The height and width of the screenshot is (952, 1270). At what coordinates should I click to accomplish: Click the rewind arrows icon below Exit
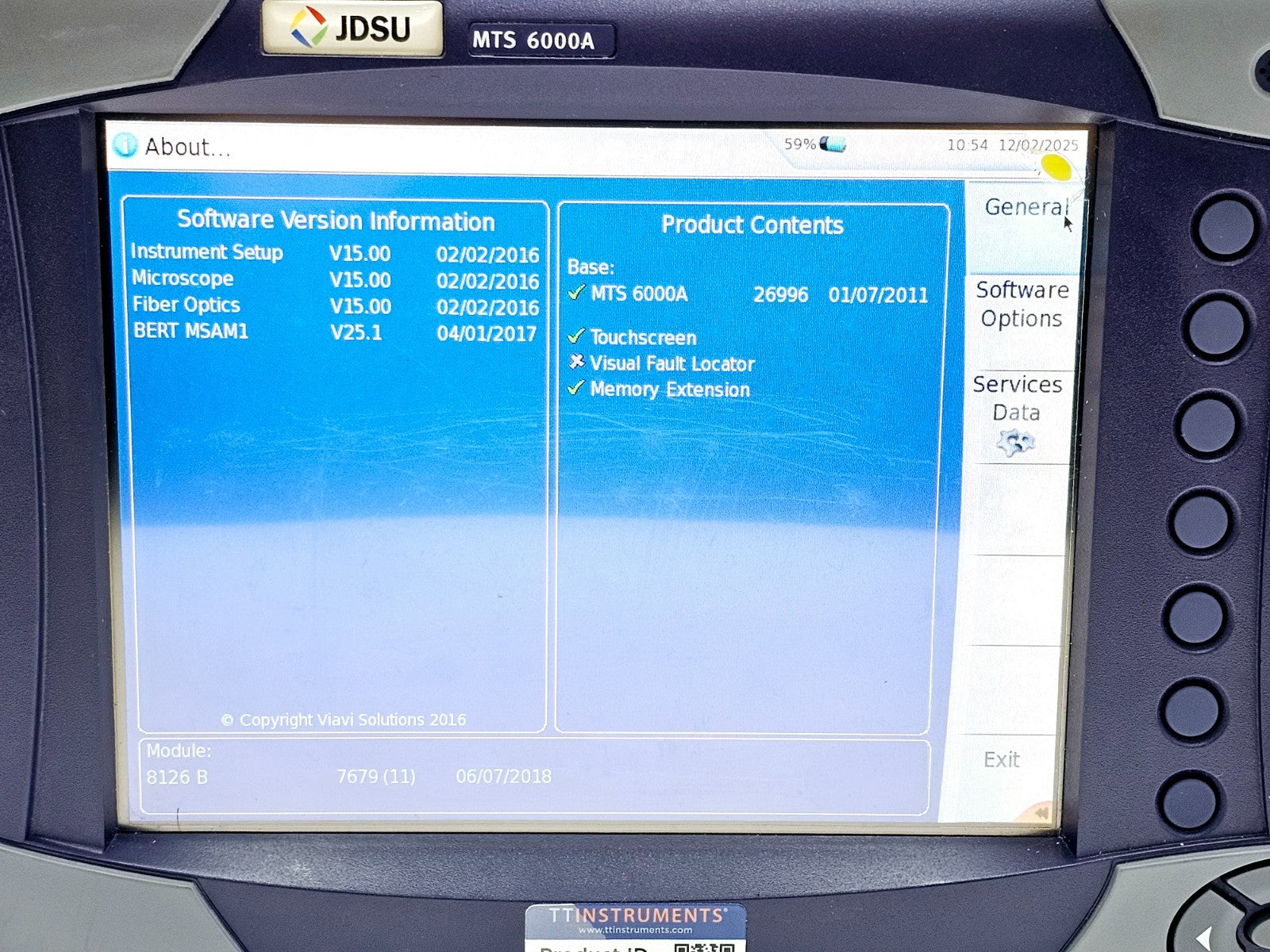[x=1039, y=813]
